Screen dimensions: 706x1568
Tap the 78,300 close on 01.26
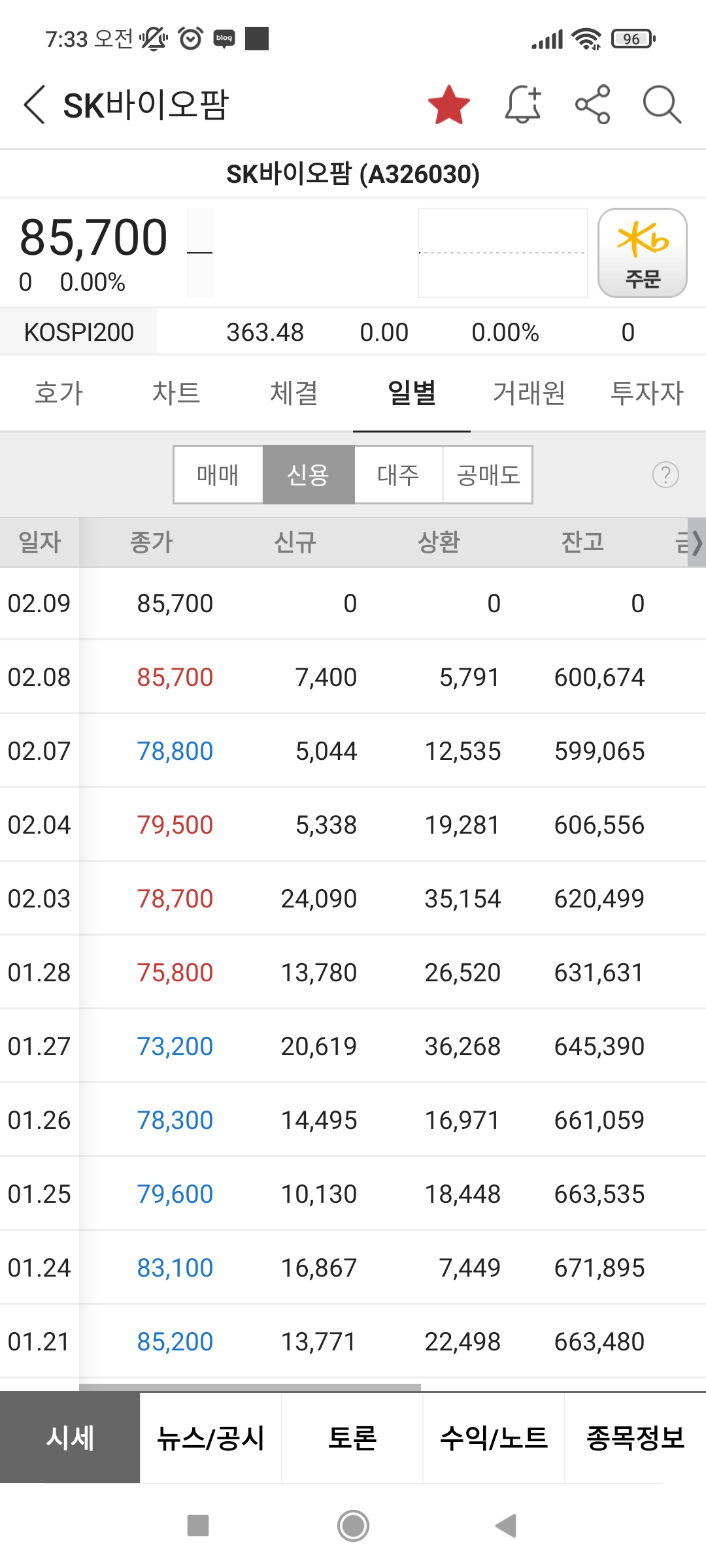pos(175,1120)
